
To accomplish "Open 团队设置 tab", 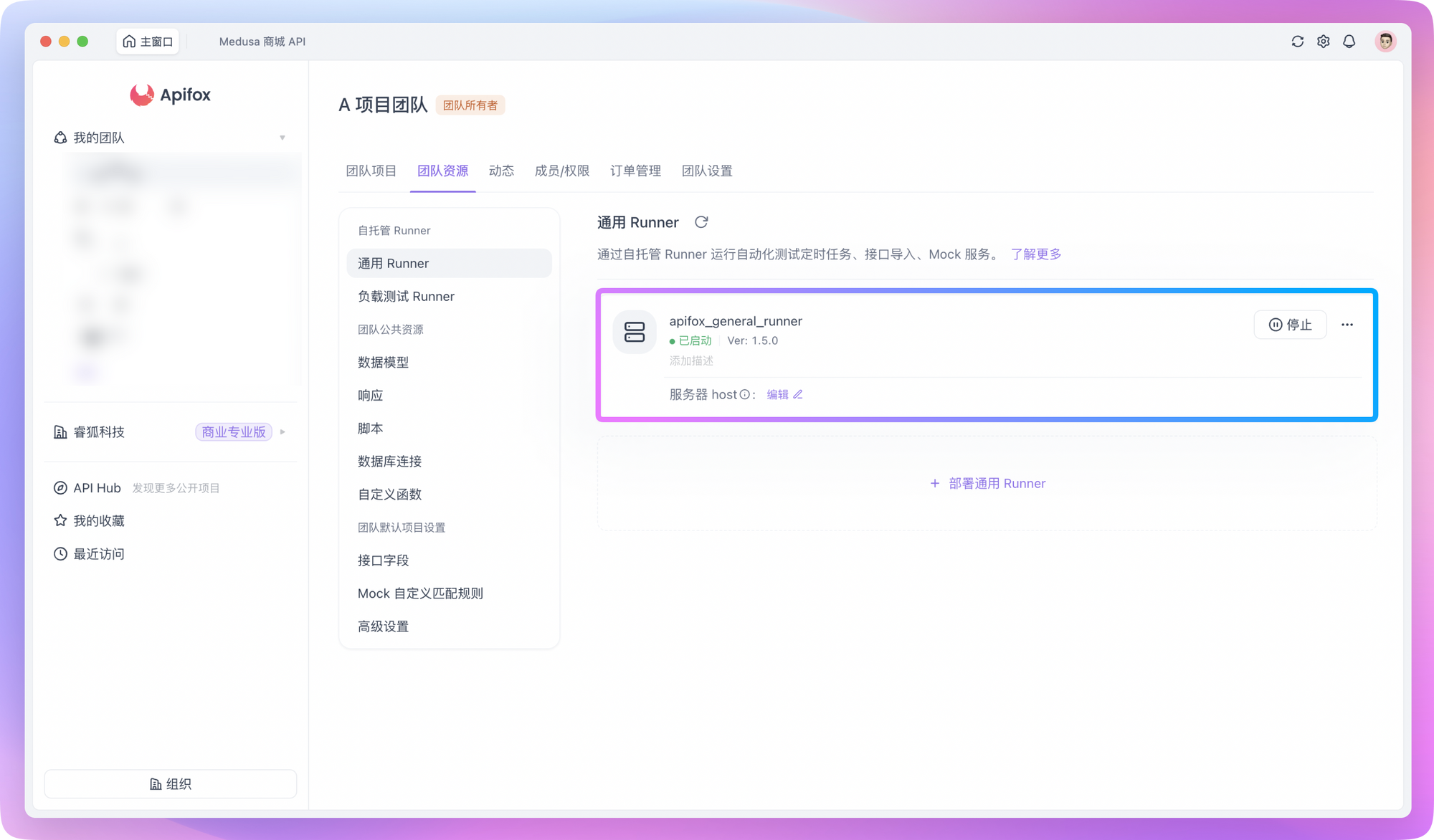I will point(707,171).
